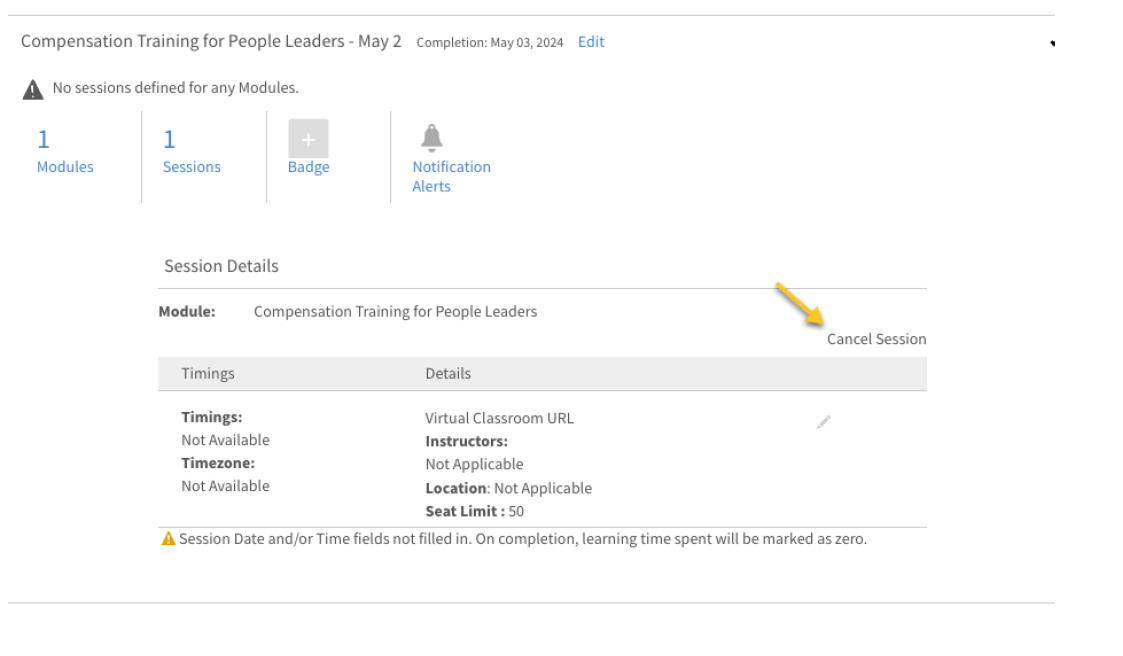Switch to the Sessions tab
The image size is (1123, 656).
click(x=191, y=167)
